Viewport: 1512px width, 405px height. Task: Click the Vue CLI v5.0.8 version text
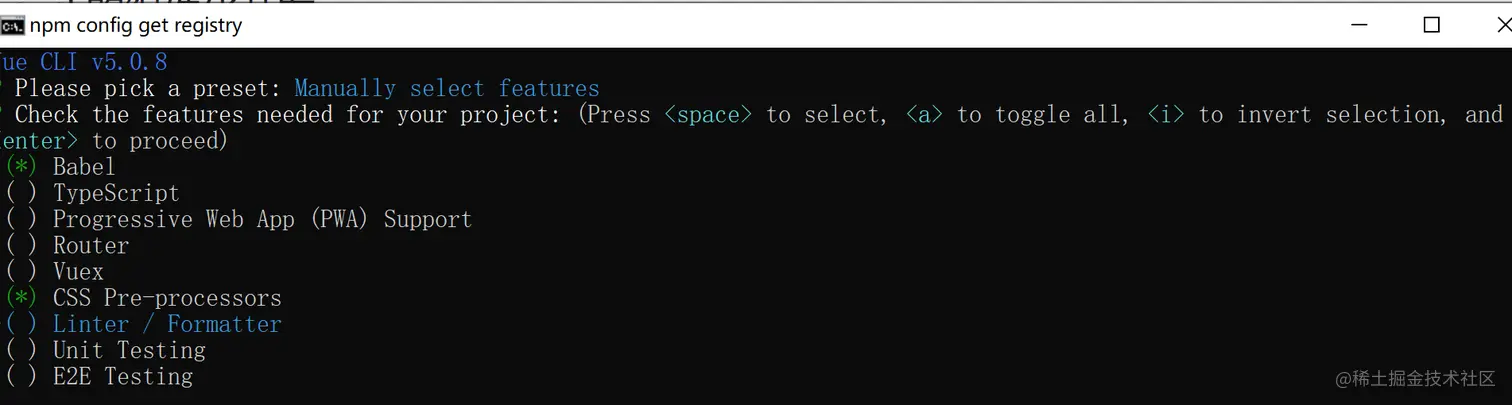pyautogui.click(x=84, y=62)
